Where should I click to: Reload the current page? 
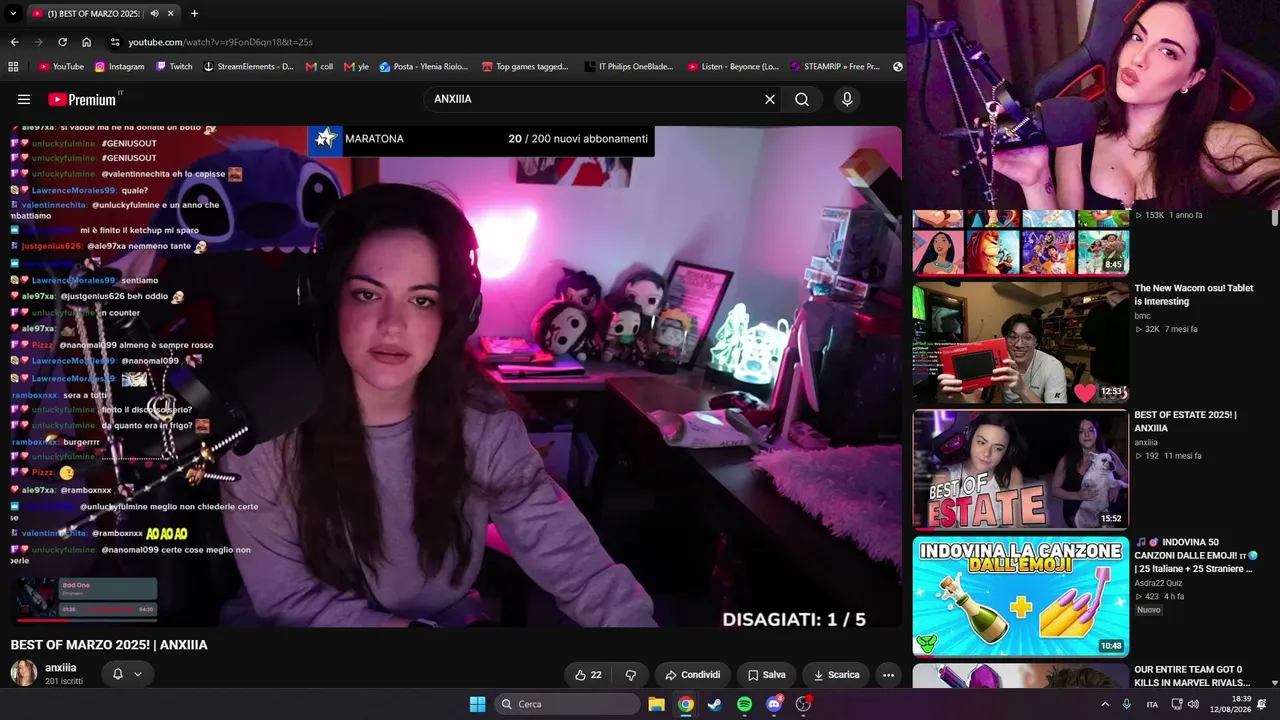(62, 42)
